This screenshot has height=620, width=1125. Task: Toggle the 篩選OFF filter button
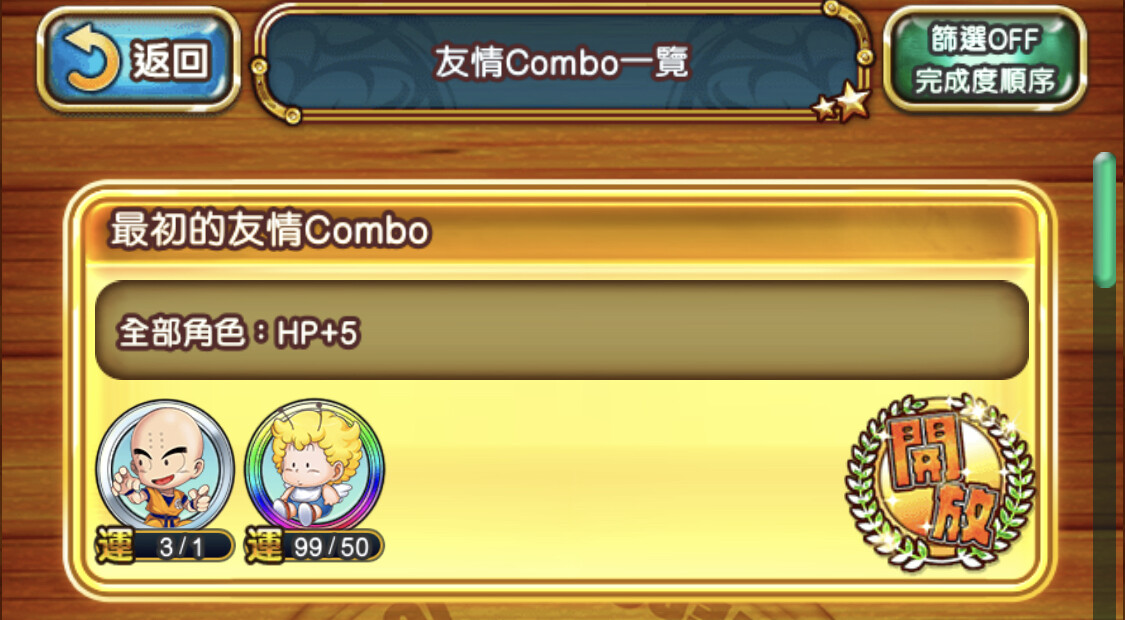(x=984, y=39)
